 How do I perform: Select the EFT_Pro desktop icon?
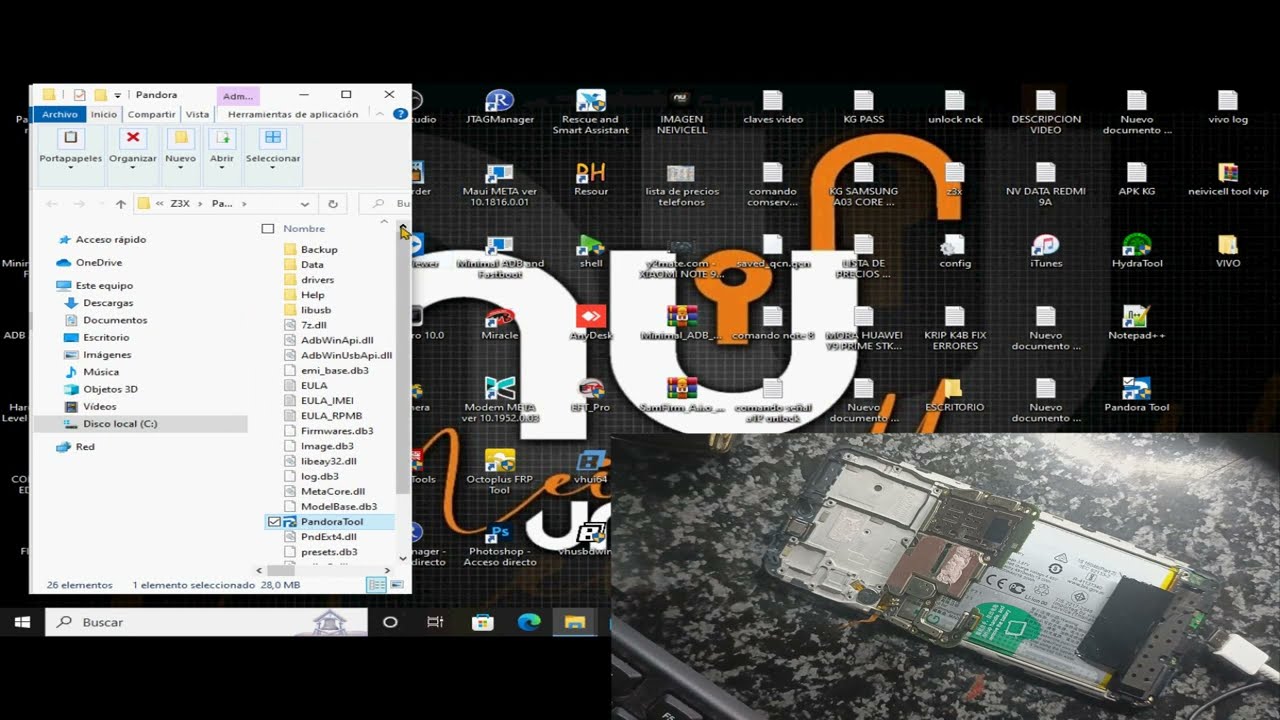pos(591,395)
